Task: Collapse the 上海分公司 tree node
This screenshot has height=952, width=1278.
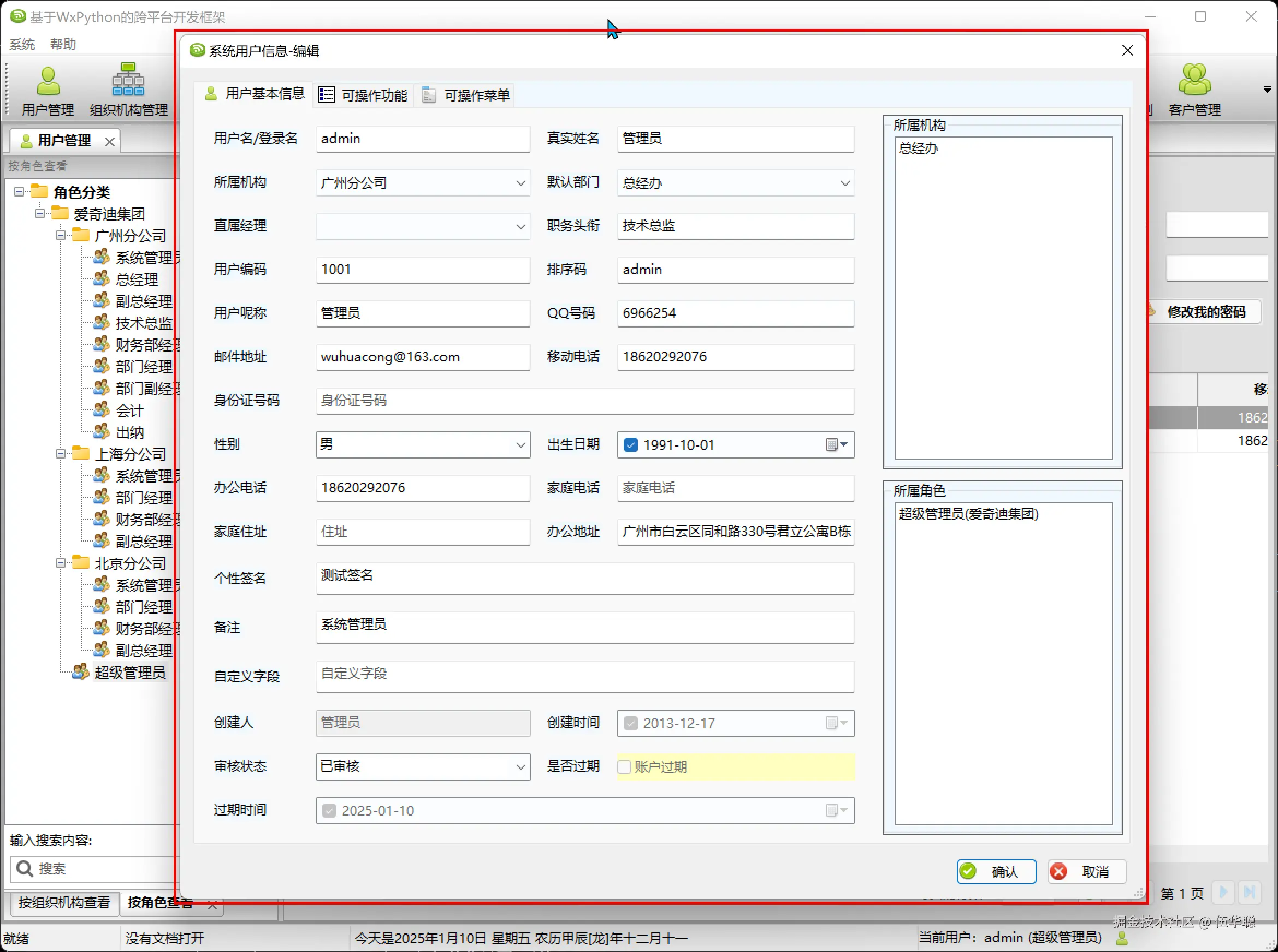Action: pyautogui.click(x=61, y=454)
